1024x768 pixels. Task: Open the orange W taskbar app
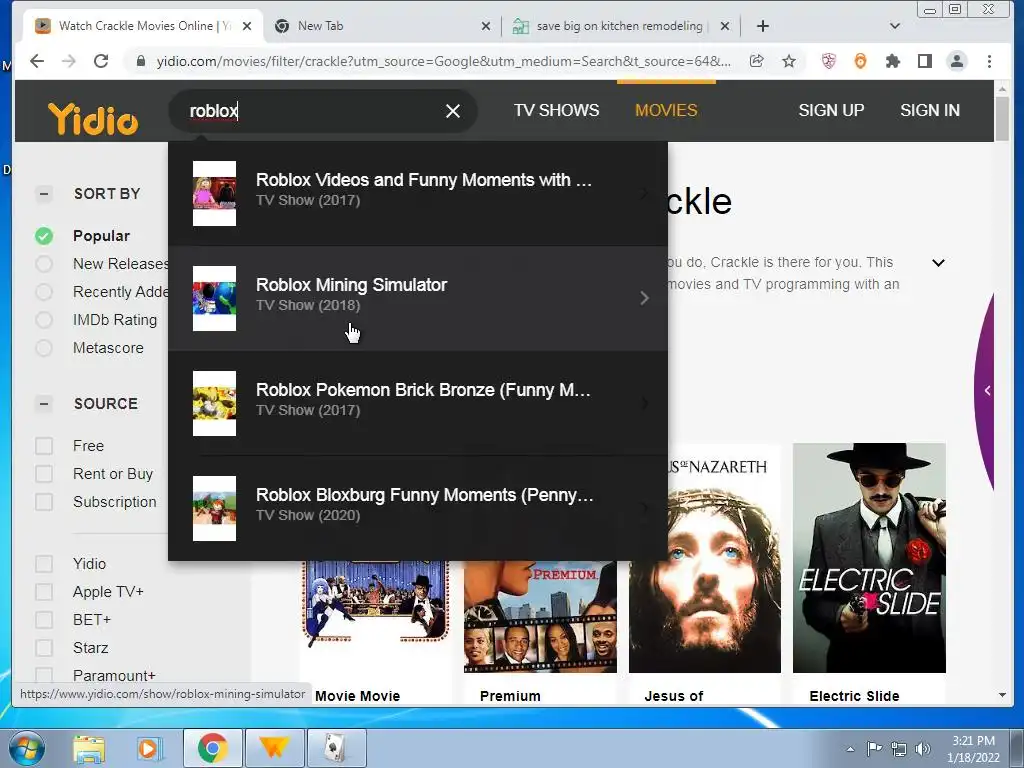274,748
